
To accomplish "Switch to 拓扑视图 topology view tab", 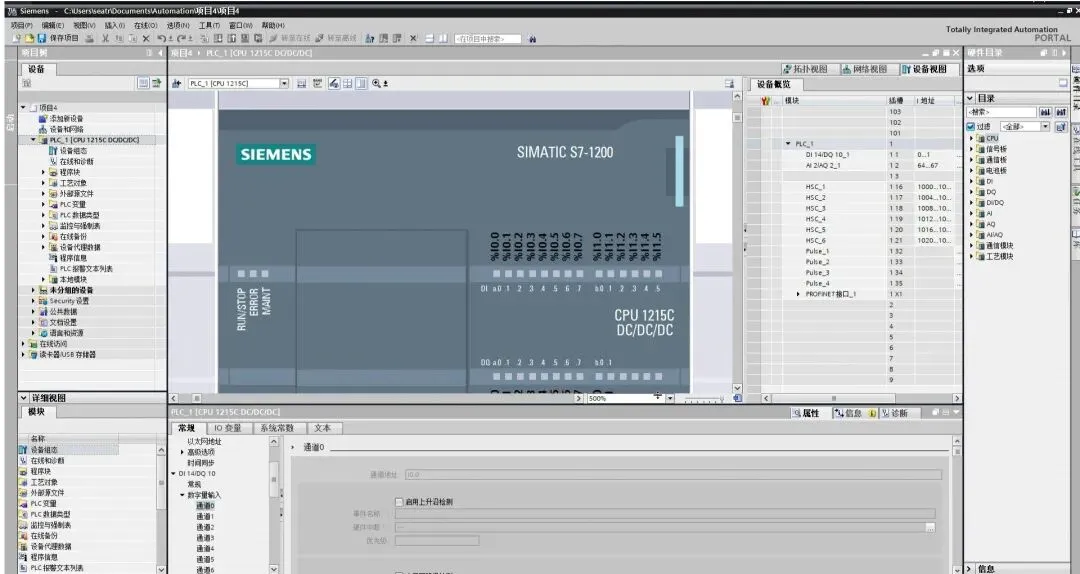I will 805,70.
